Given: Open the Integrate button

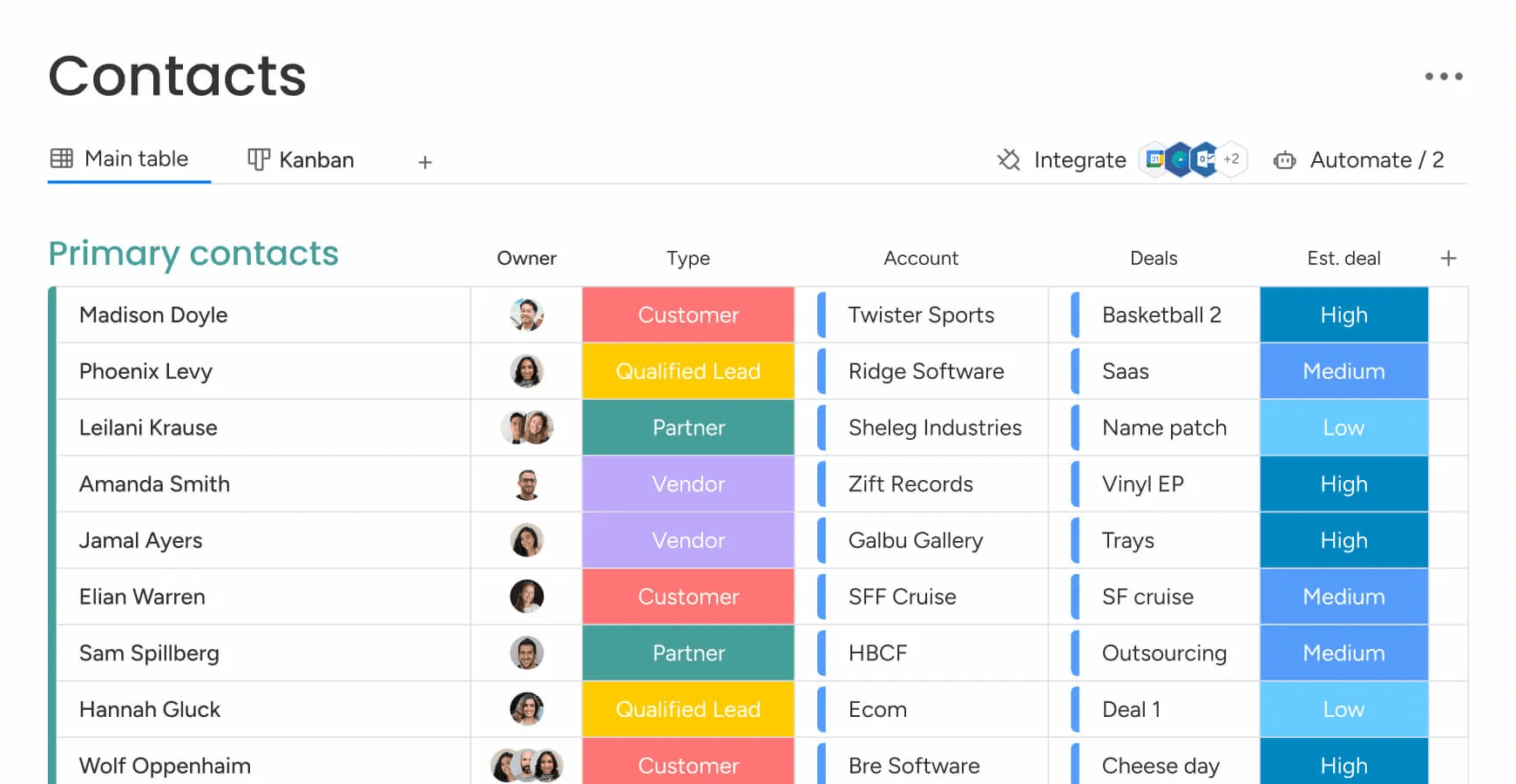Looking at the screenshot, I should (1079, 160).
